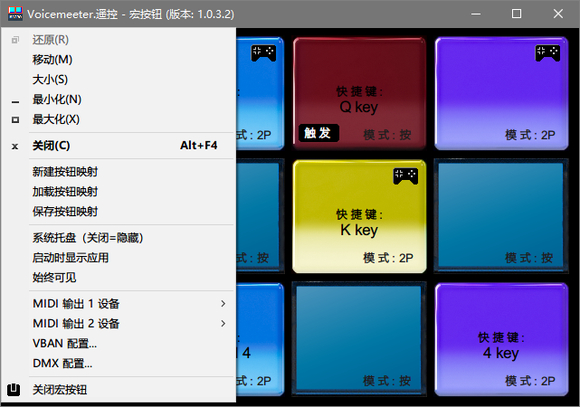Click the red Q key macro button

359,93
